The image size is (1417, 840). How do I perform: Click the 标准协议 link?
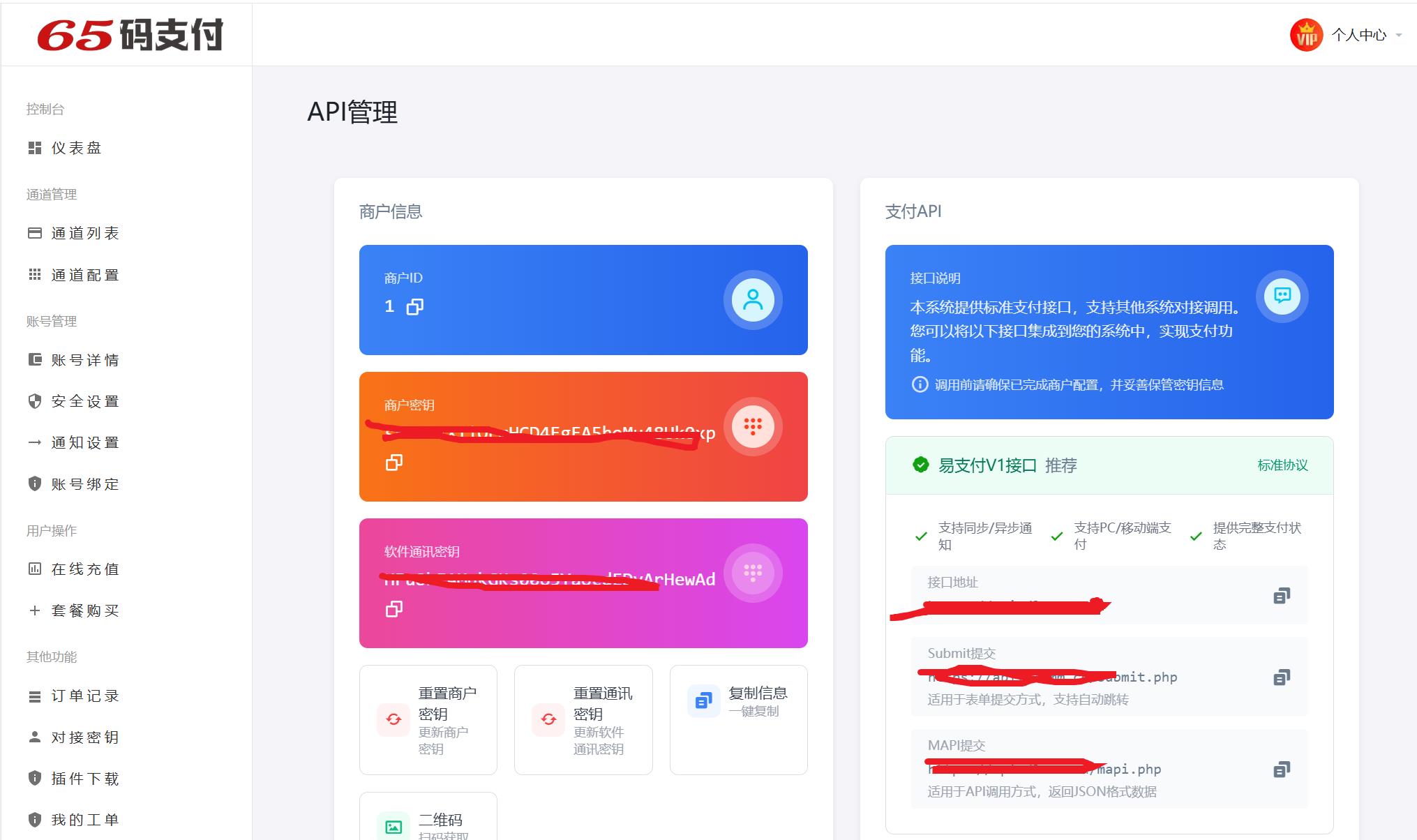pyautogui.click(x=1282, y=465)
